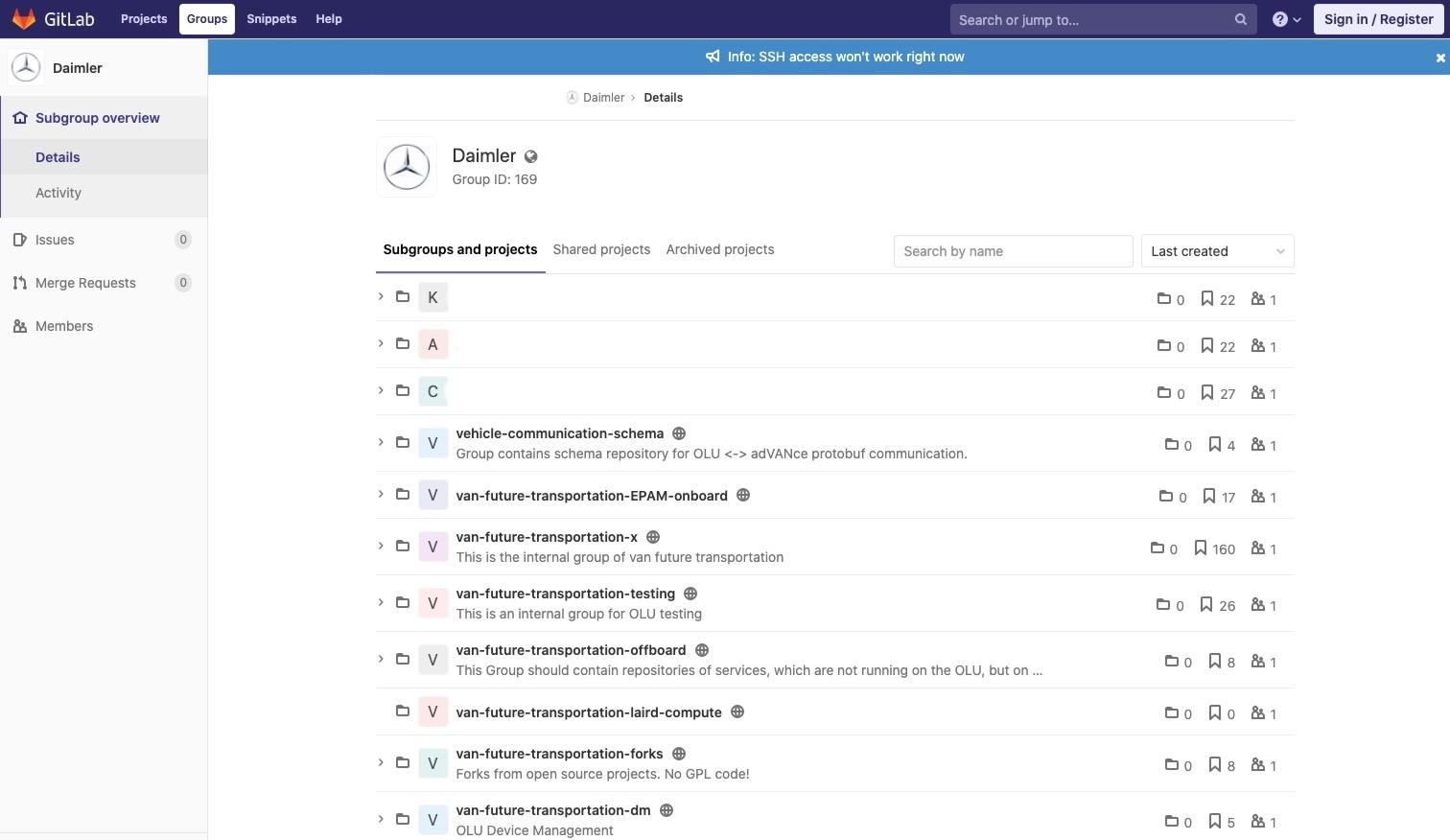Click the Members icon in sidebar
This screenshot has width=1450, height=840.
click(19, 326)
